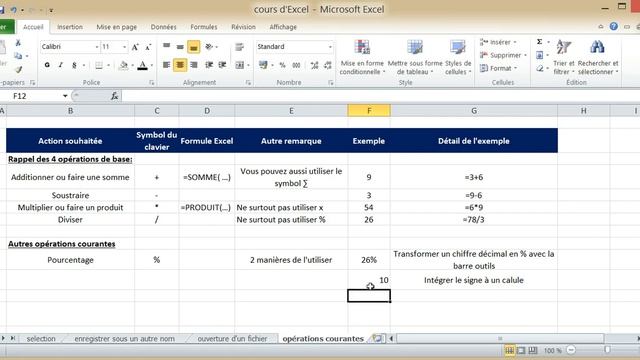Click Undo arrow in quick access

coord(13,9)
